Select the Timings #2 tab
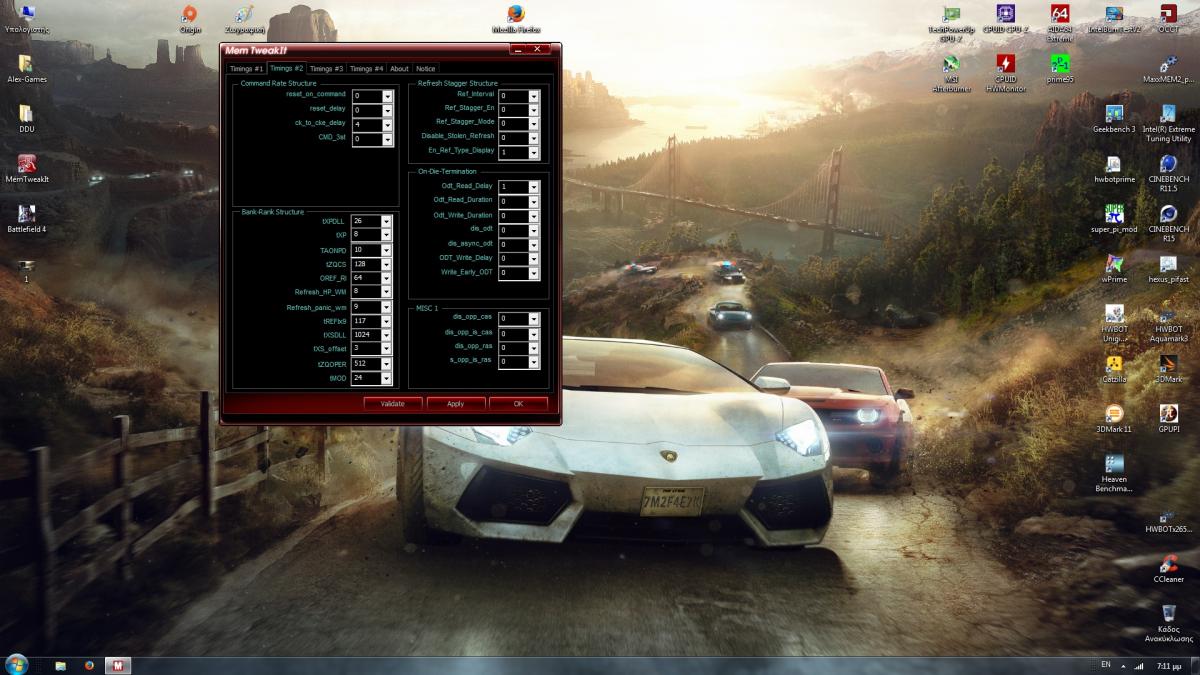 click(287, 69)
